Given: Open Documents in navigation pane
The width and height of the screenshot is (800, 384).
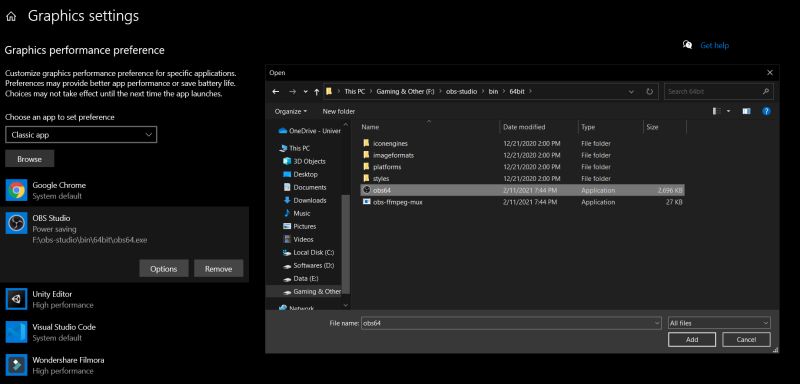Looking at the screenshot, I should point(305,187).
